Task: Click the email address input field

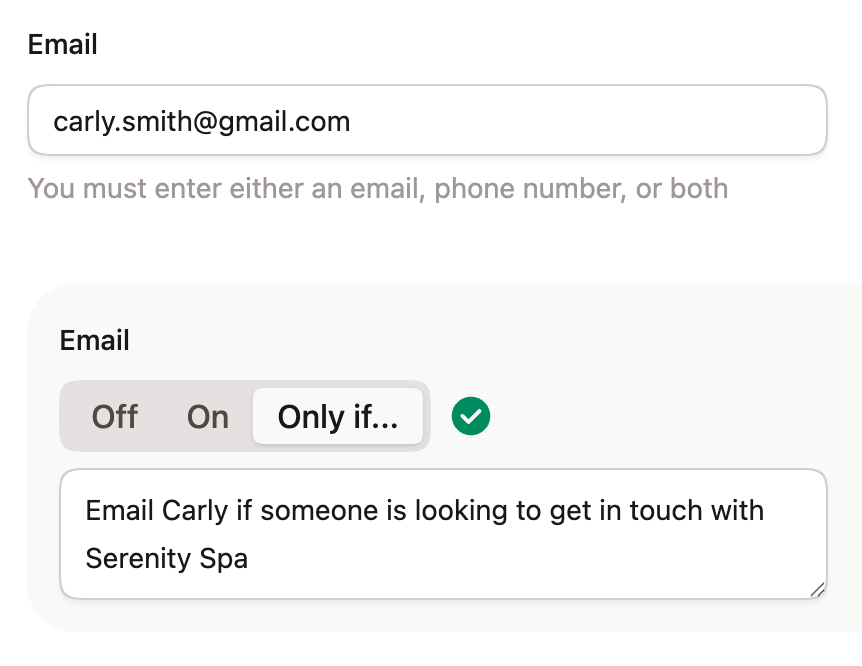Action: [x=427, y=120]
